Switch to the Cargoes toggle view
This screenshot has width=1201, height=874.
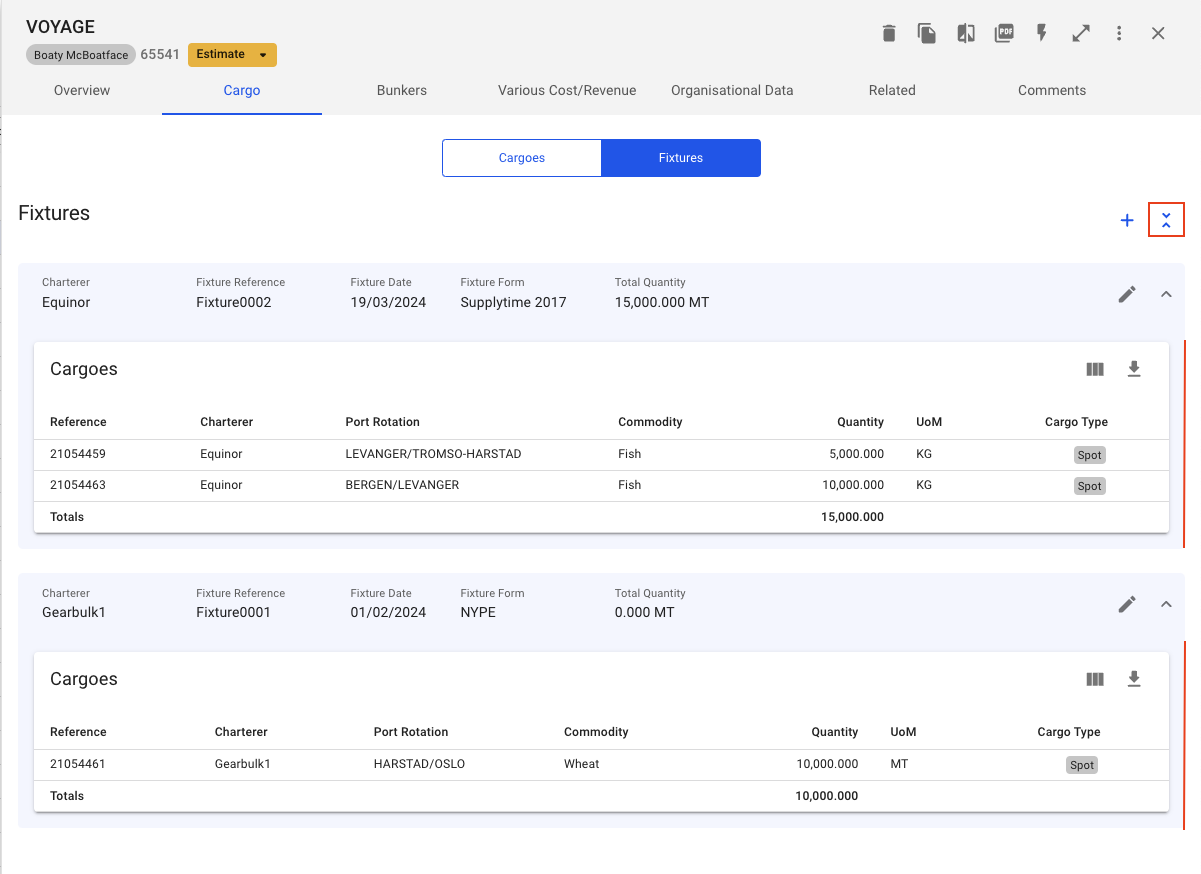pyautogui.click(x=522, y=158)
